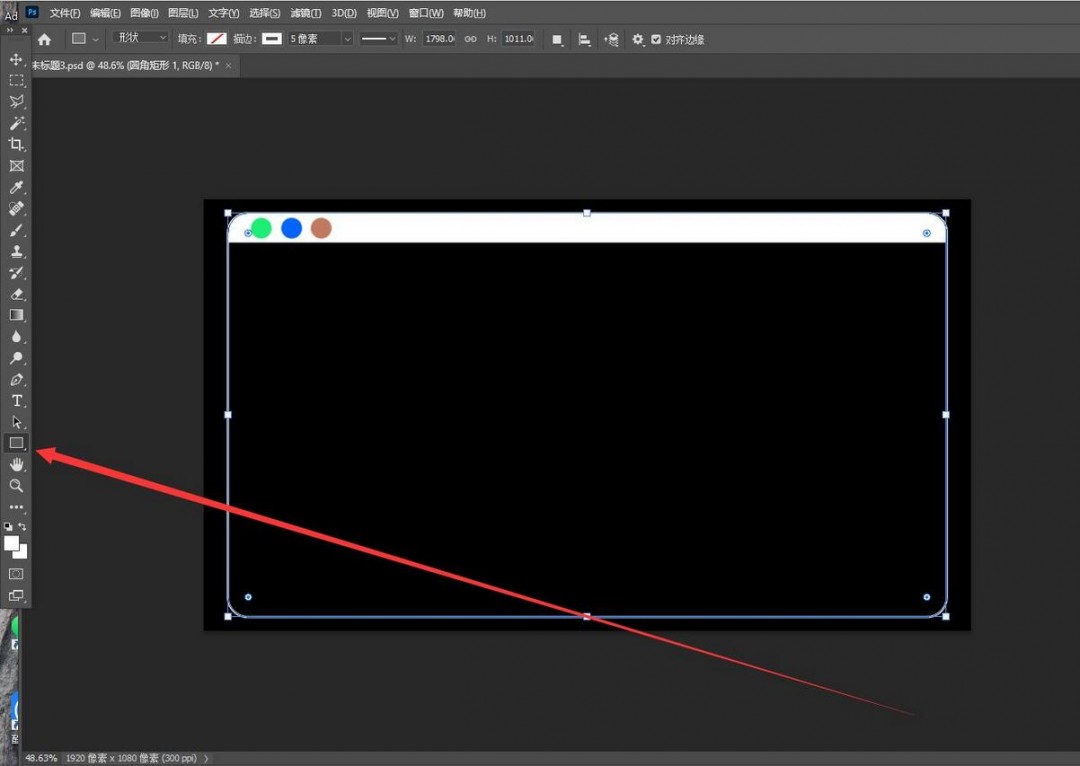The image size is (1080, 766).
Task: Click the Home button in options bar
Action: coord(44,39)
